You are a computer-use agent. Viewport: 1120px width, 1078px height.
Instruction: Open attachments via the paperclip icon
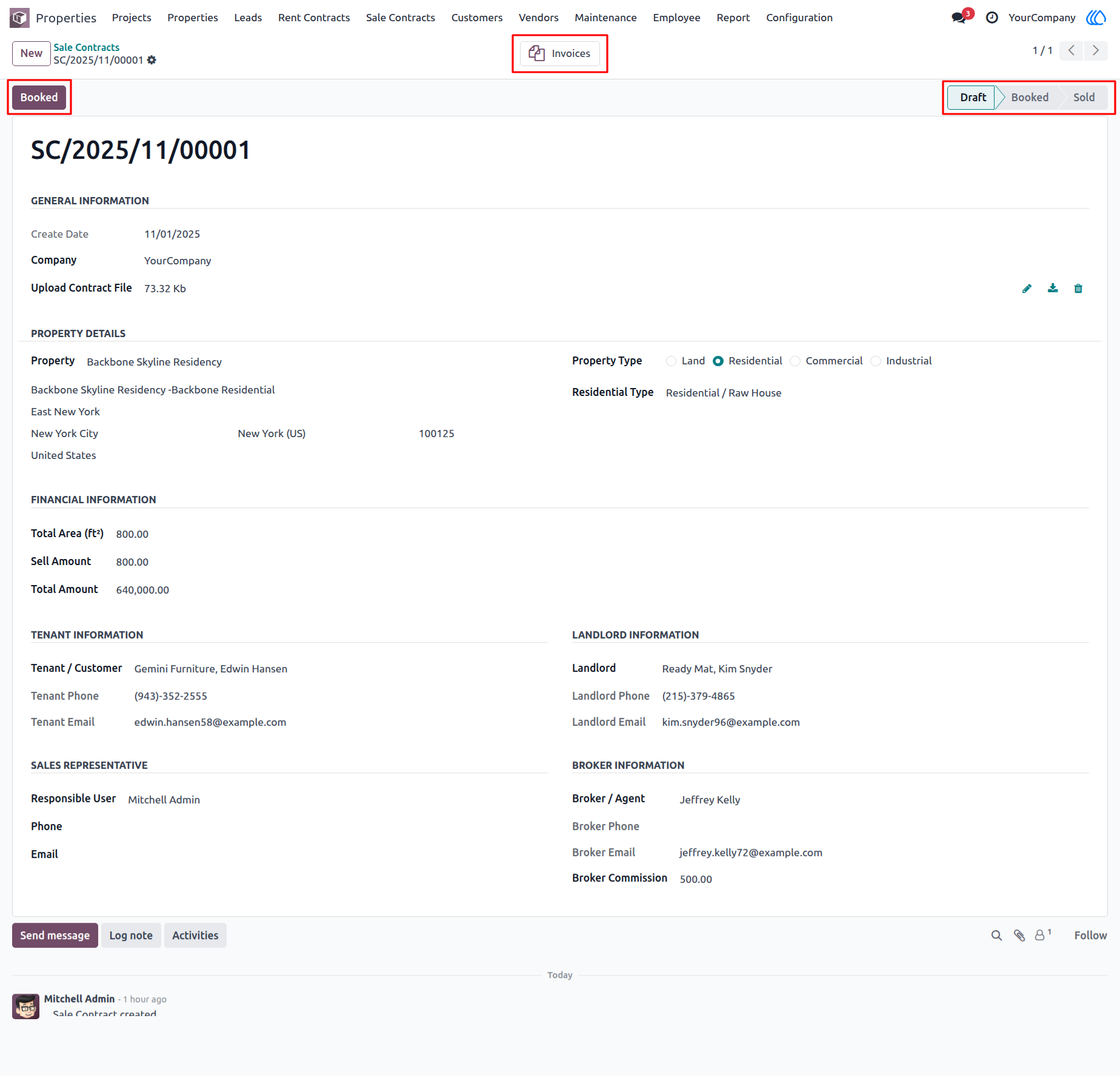pyautogui.click(x=1019, y=936)
